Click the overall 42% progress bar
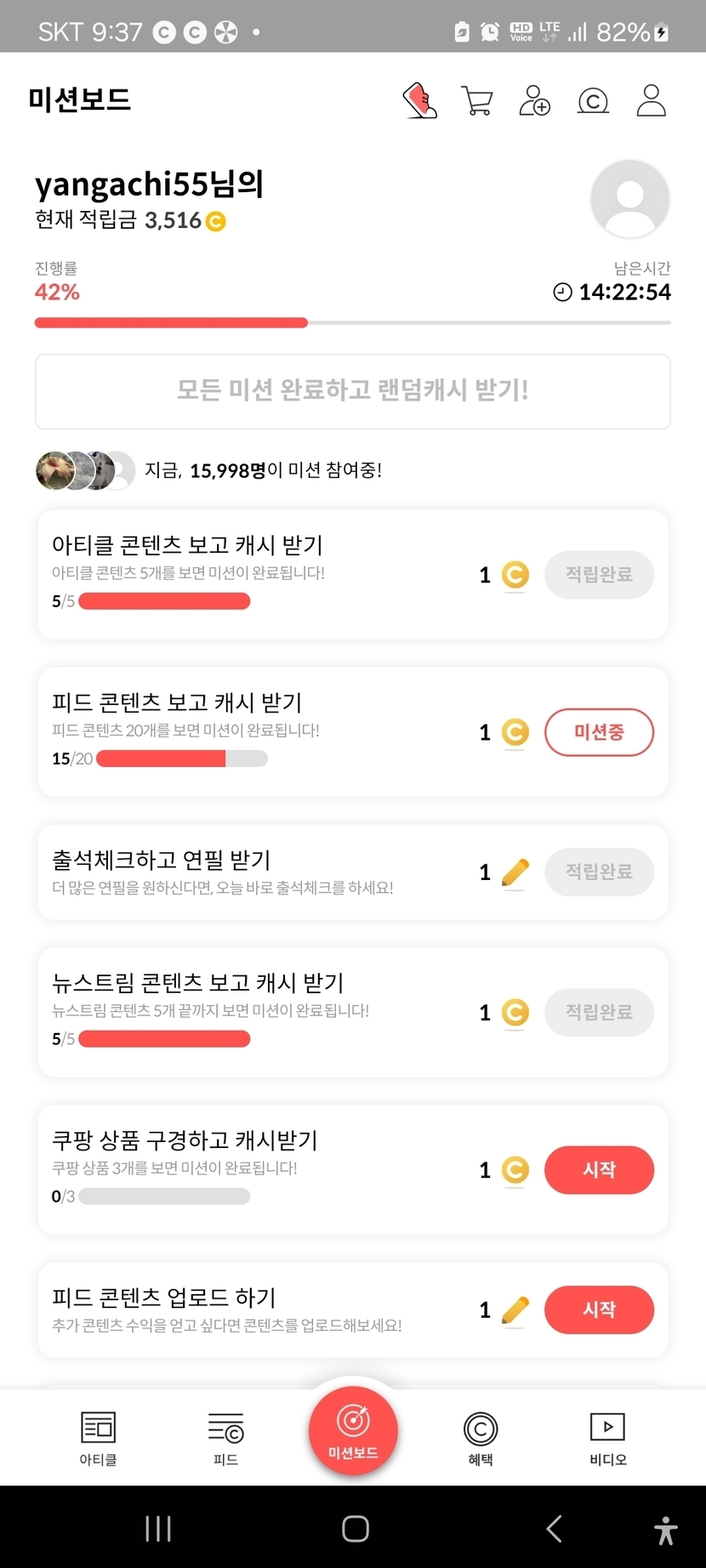This screenshot has height=1568, width=706. [352, 323]
